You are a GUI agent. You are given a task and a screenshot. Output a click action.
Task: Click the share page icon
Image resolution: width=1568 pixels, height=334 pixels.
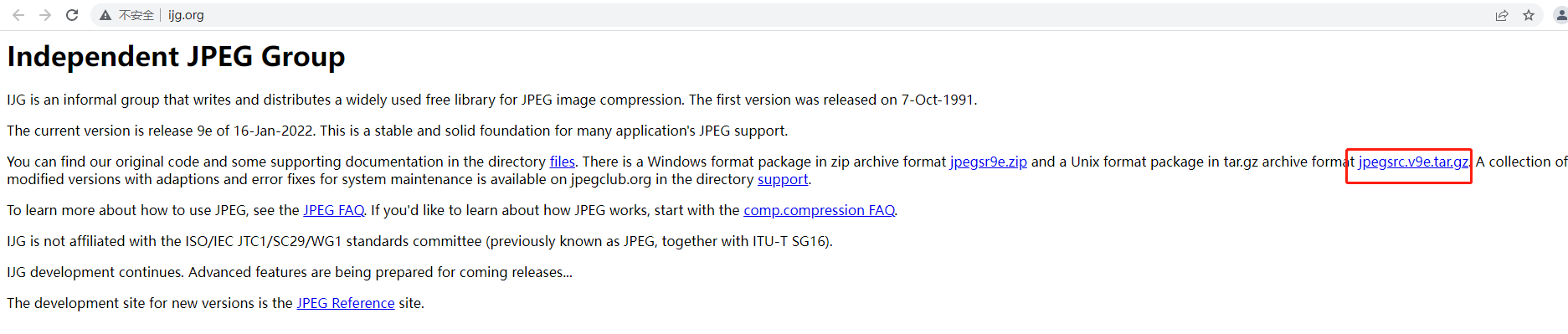[x=1502, y=15]
